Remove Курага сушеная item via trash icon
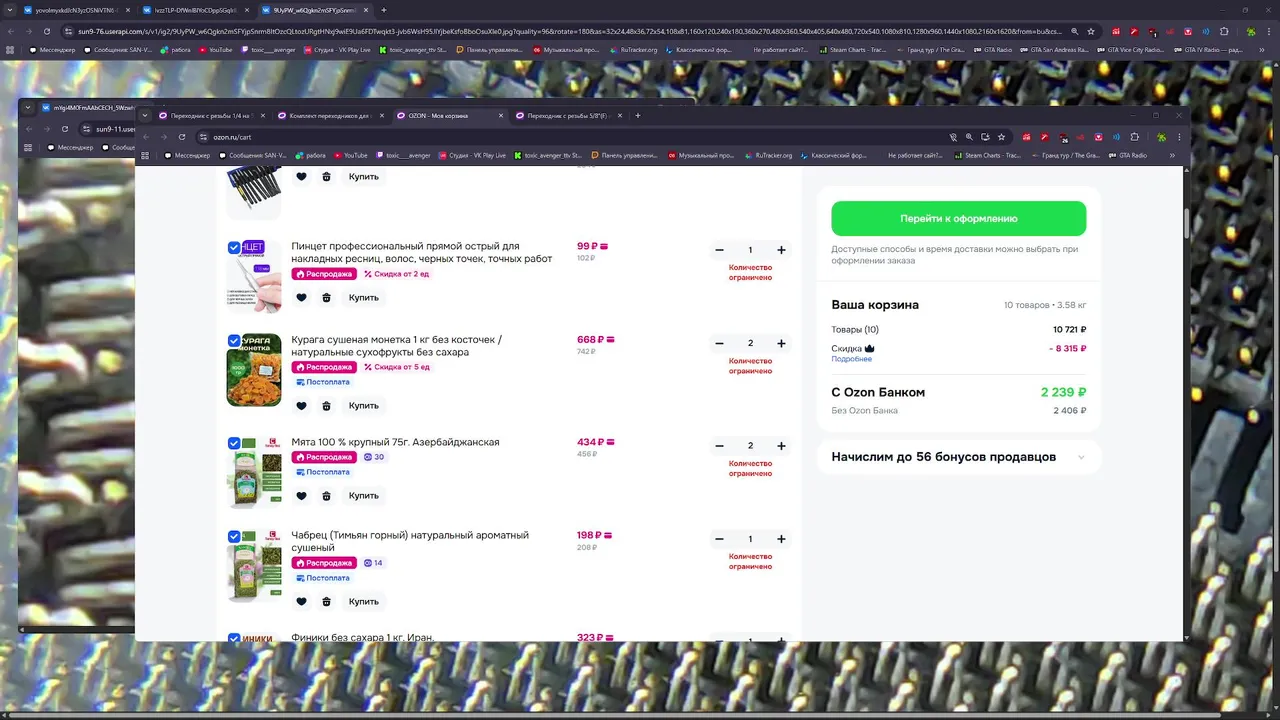The height and width of the screenshot is (720, 1280). [326, 406]
